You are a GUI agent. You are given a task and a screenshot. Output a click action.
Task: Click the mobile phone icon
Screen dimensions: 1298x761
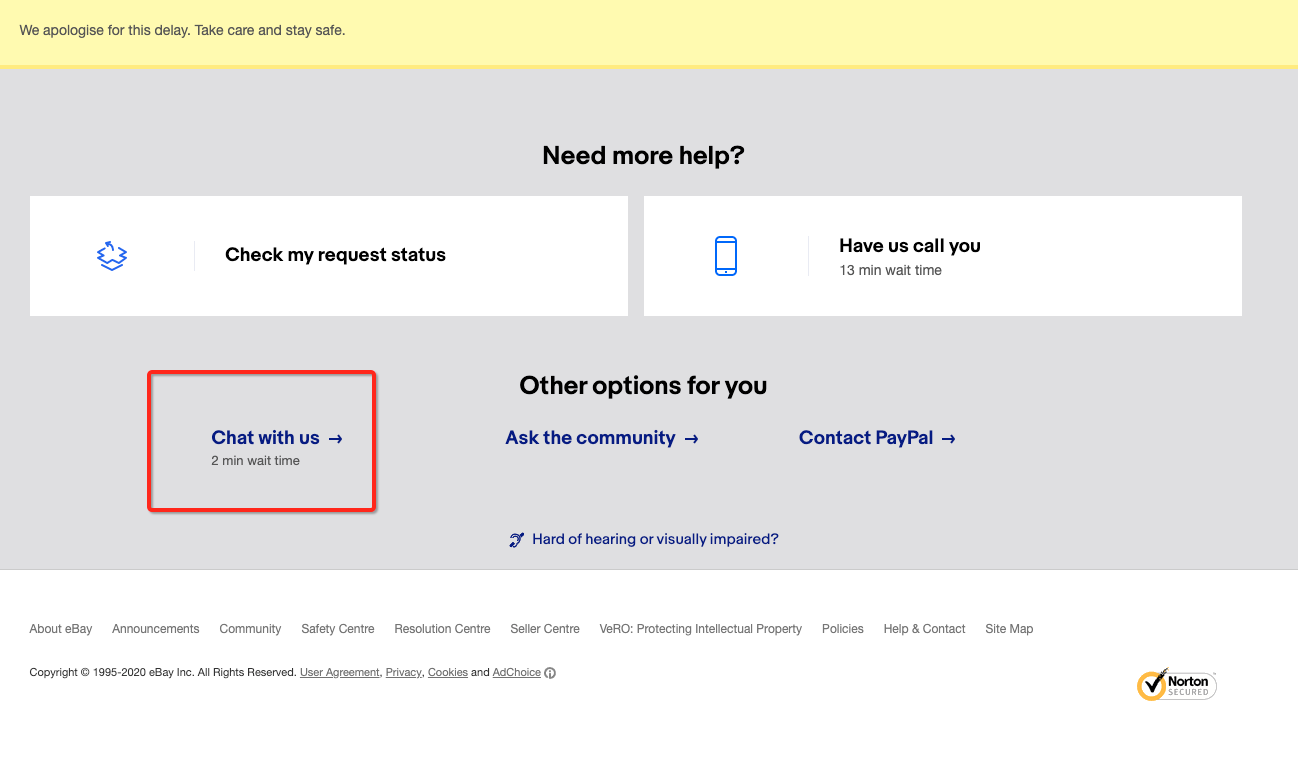tap(726, 256)
